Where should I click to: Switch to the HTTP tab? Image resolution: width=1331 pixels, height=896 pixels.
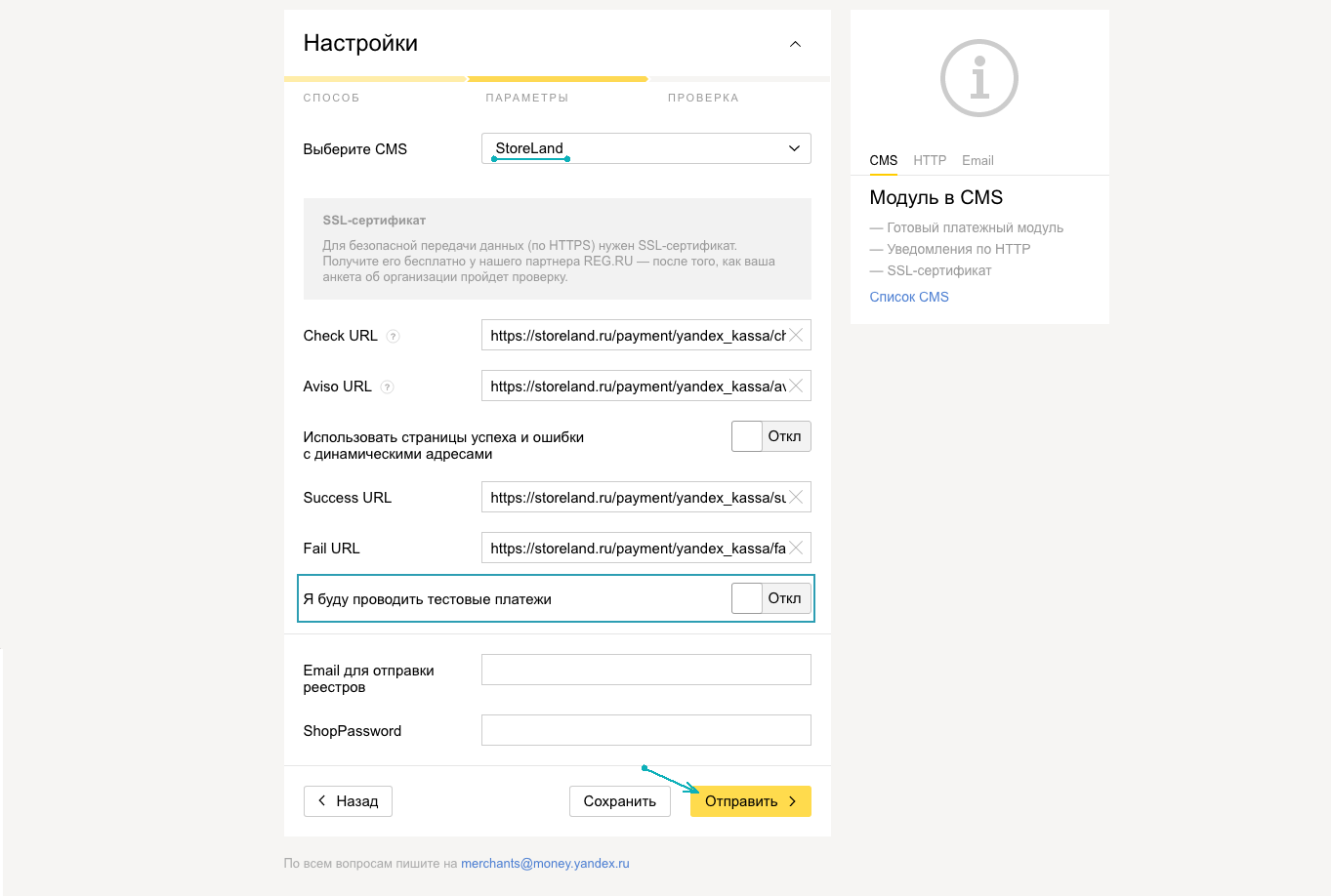[930, 160]
